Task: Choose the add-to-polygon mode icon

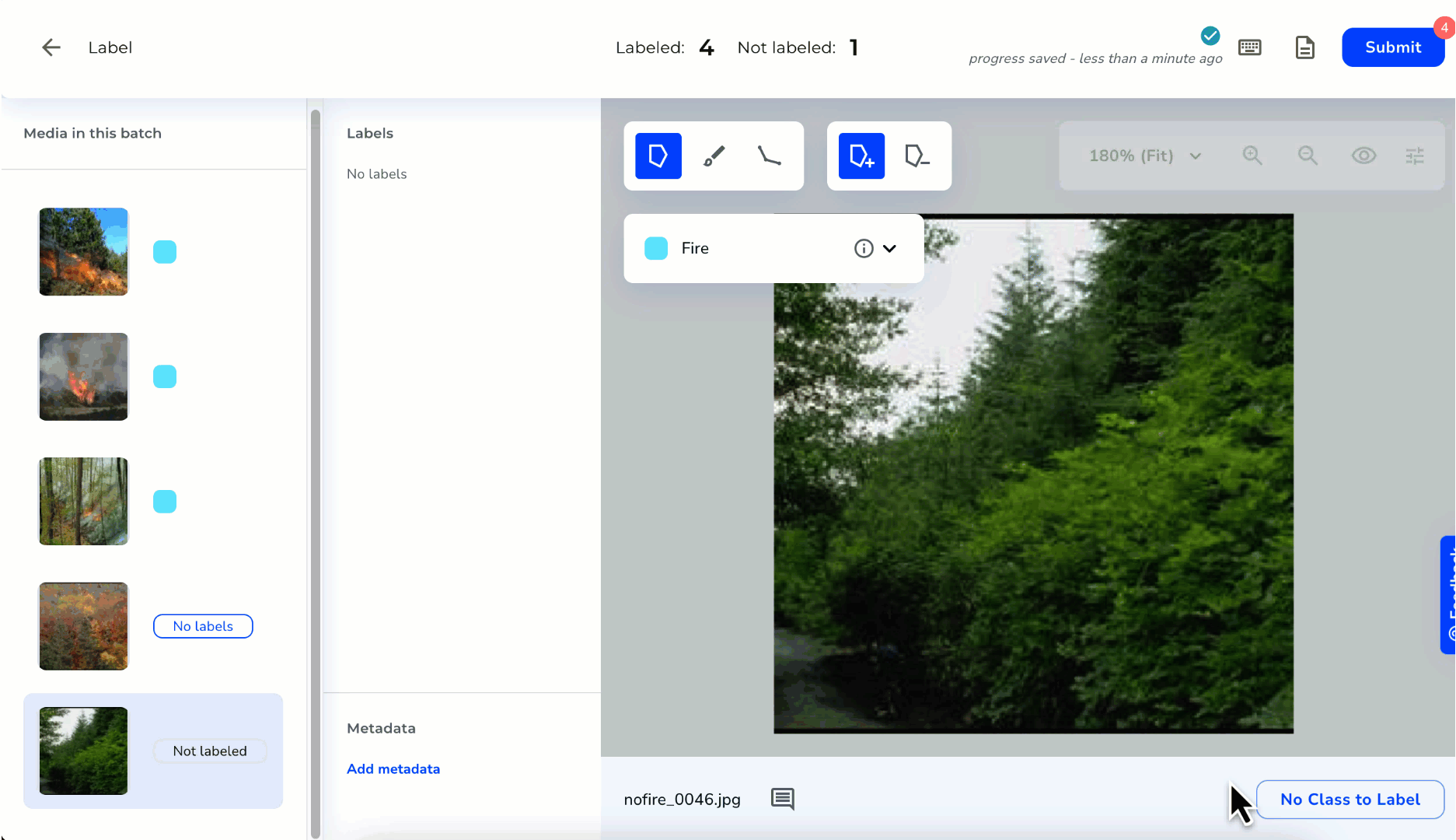Action: tap(861, 156)
